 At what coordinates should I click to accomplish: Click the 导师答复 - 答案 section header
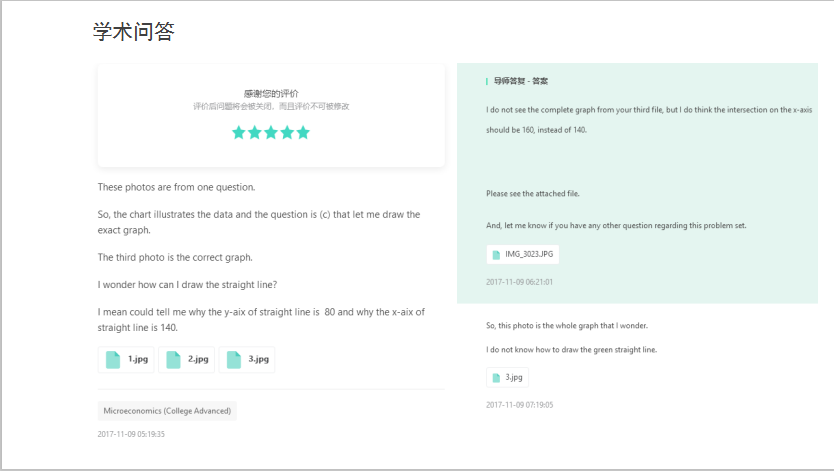tap(520, 81)
